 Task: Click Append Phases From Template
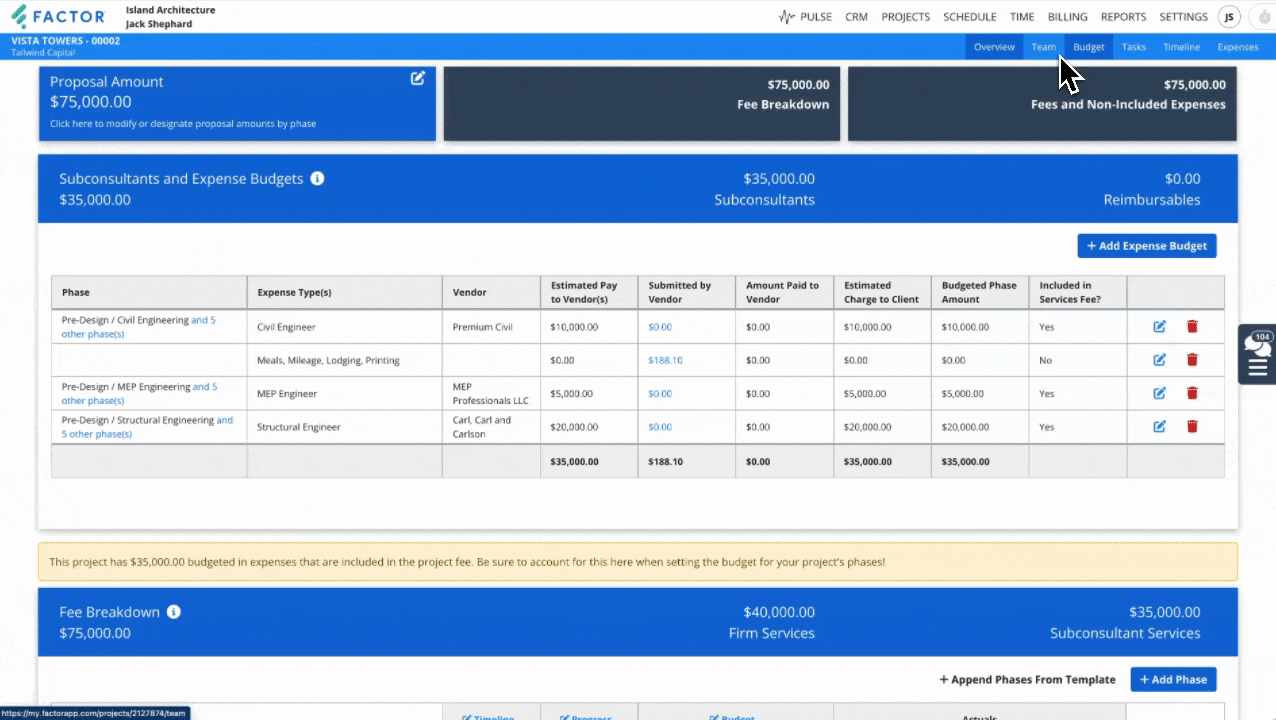[1027, 679]
